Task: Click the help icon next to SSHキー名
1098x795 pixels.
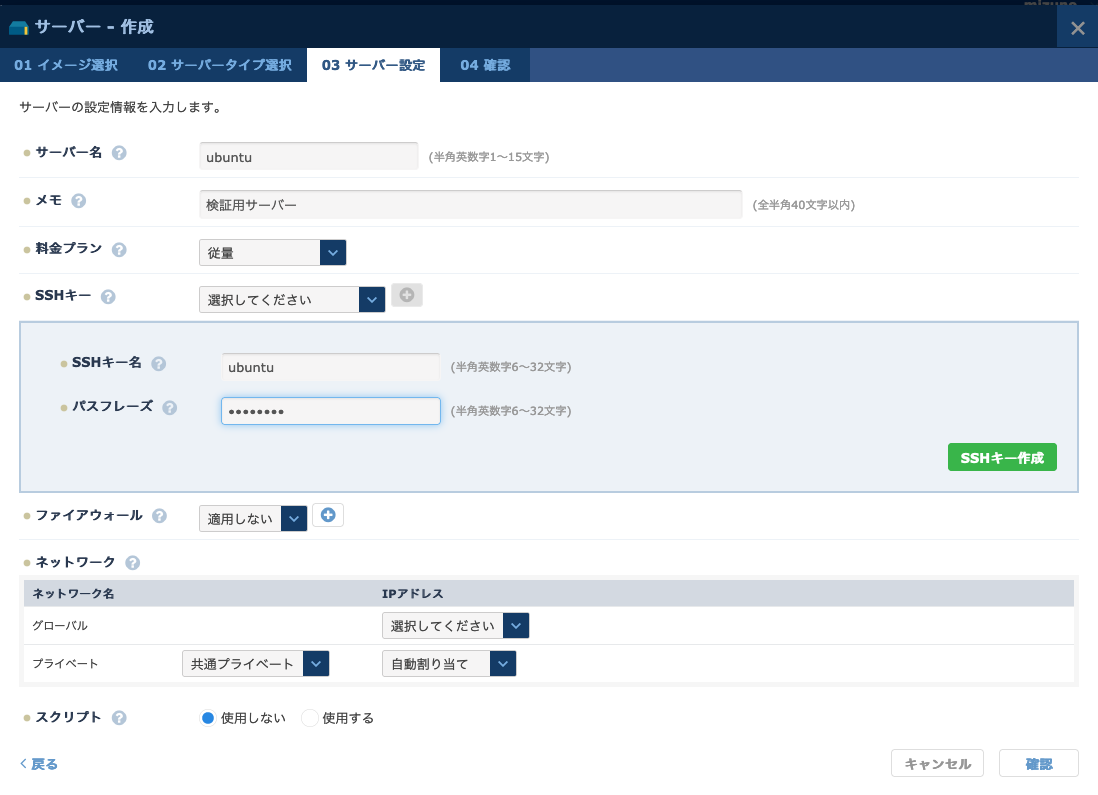Action: pyautogui.click(x=158, y=364)
